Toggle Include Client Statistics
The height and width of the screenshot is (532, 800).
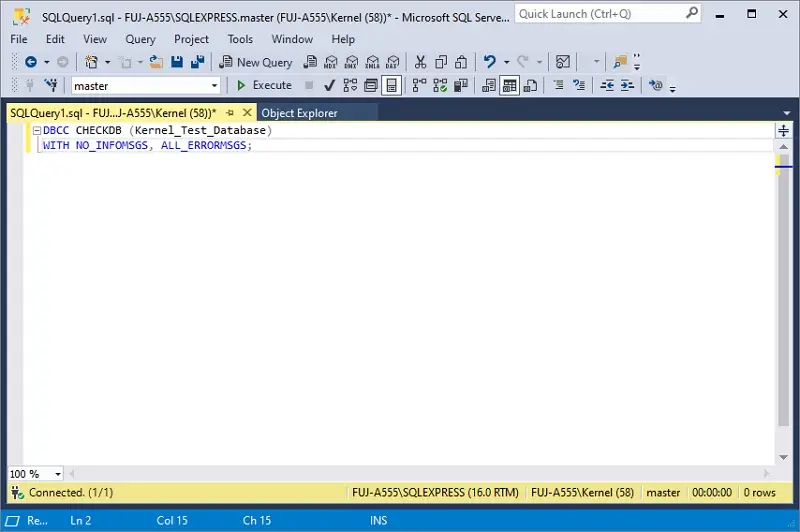(x=461, y=85)
